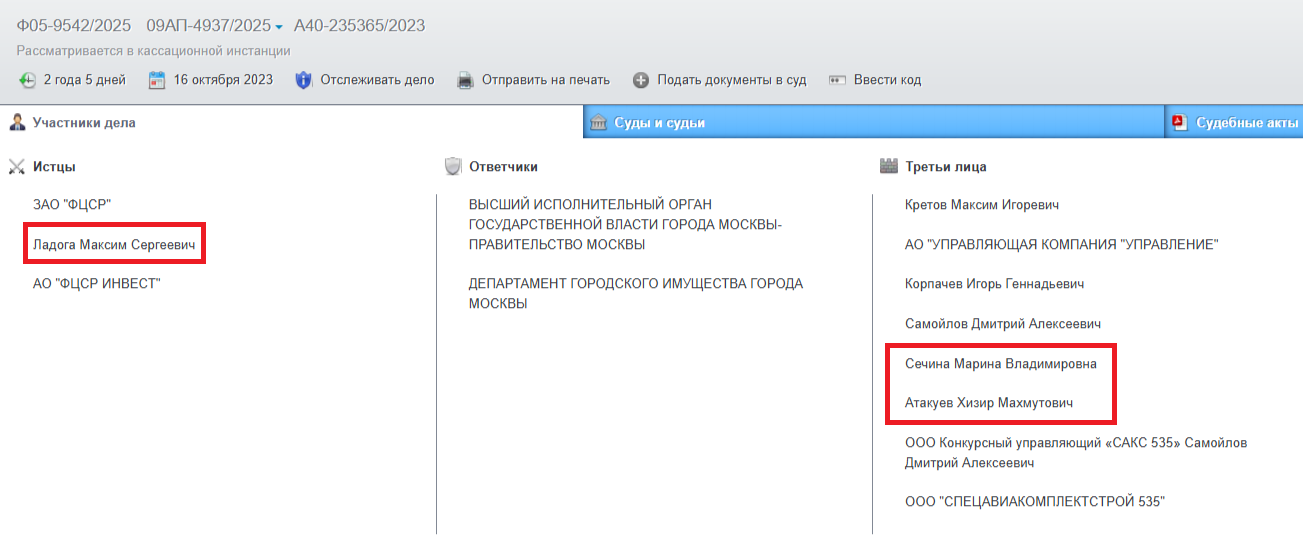Select case number Ф05-9542/2025
1303x537 pixels.
click(74, 25)
